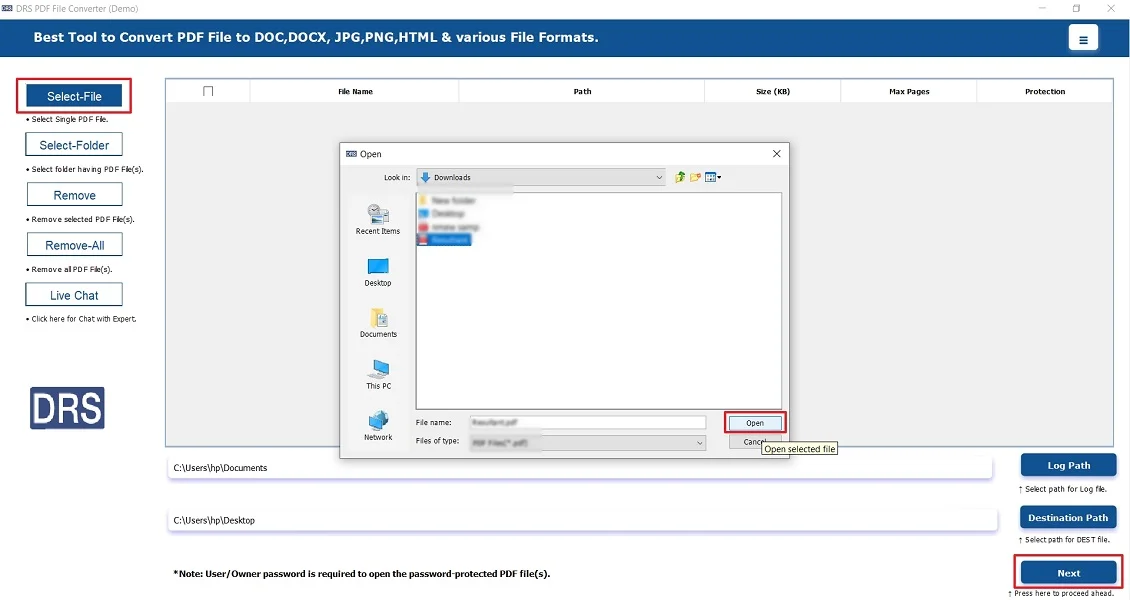Choose the Destination Path button
Image resolution: width=1130 pixels, height=600 pixels.
(x=1068, y=517)
